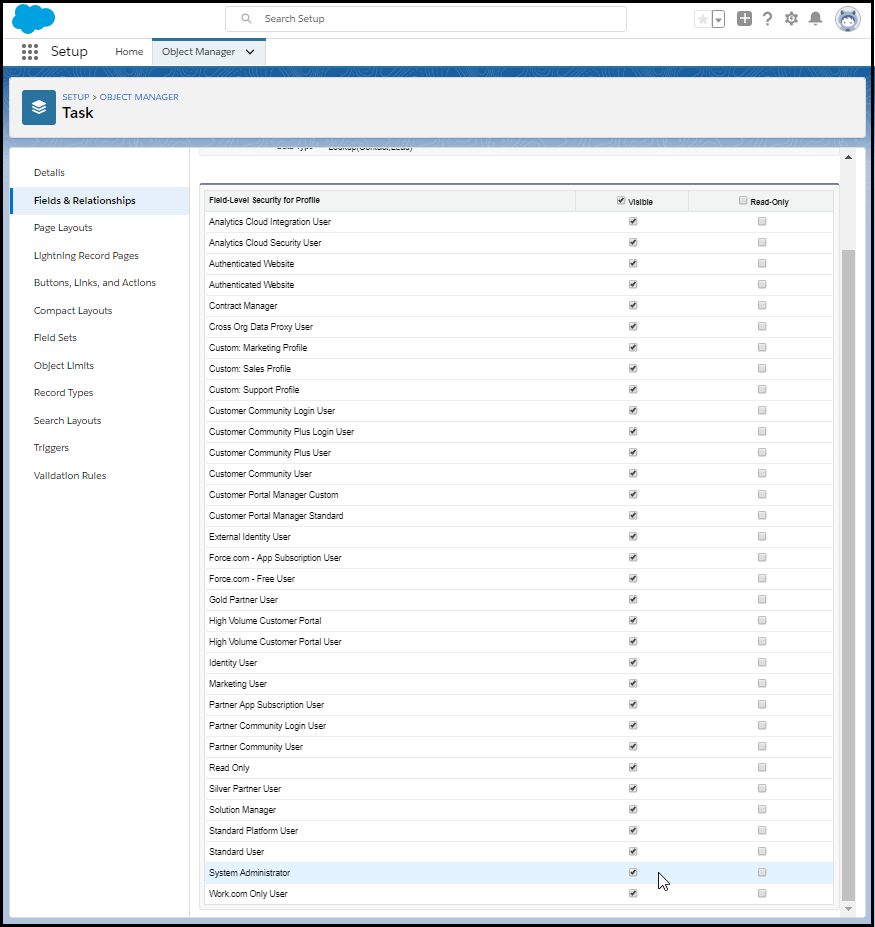
Task: Click the scrollbar down arrow
Action: coord(848,909)
